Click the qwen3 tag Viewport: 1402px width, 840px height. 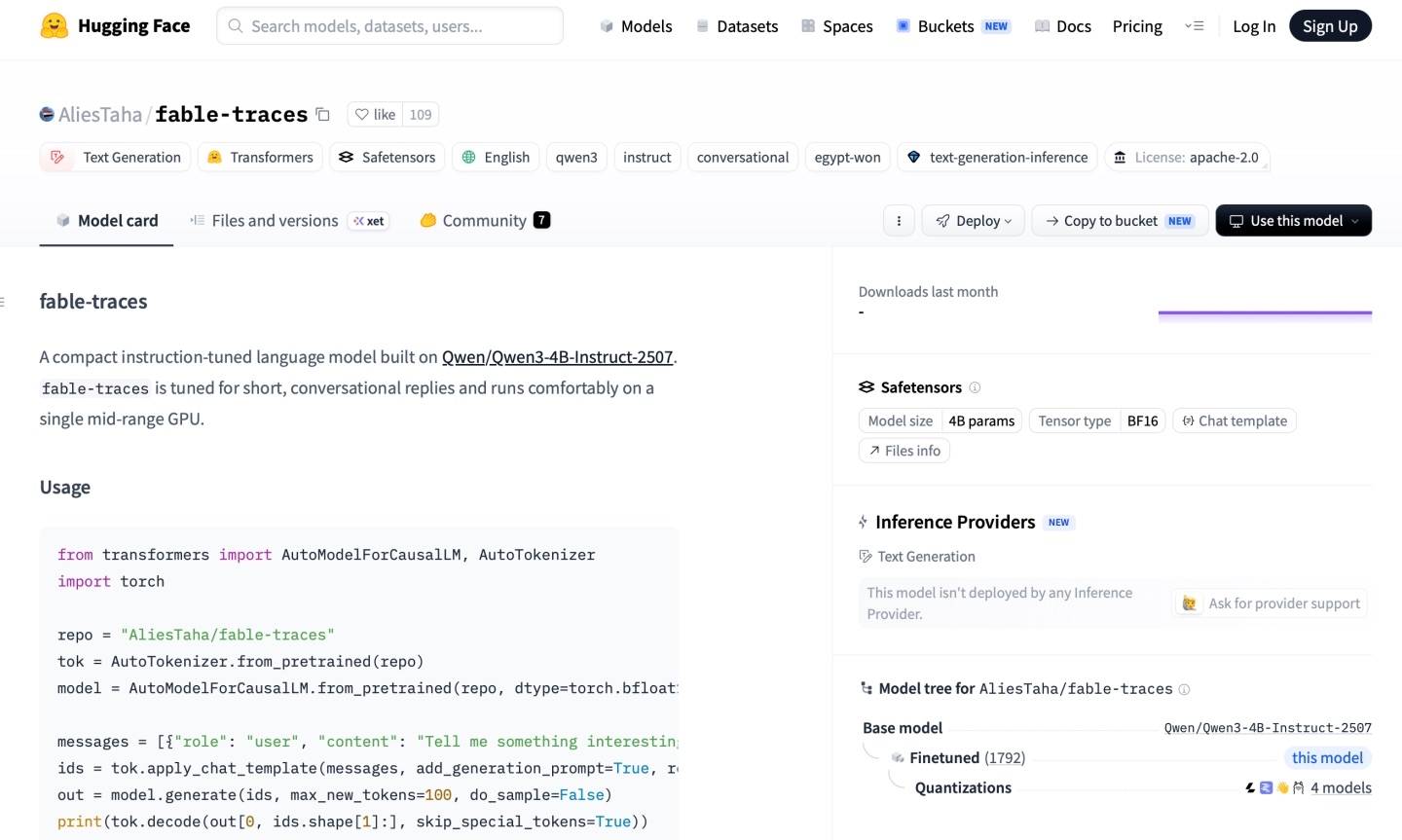coord(576,158)
